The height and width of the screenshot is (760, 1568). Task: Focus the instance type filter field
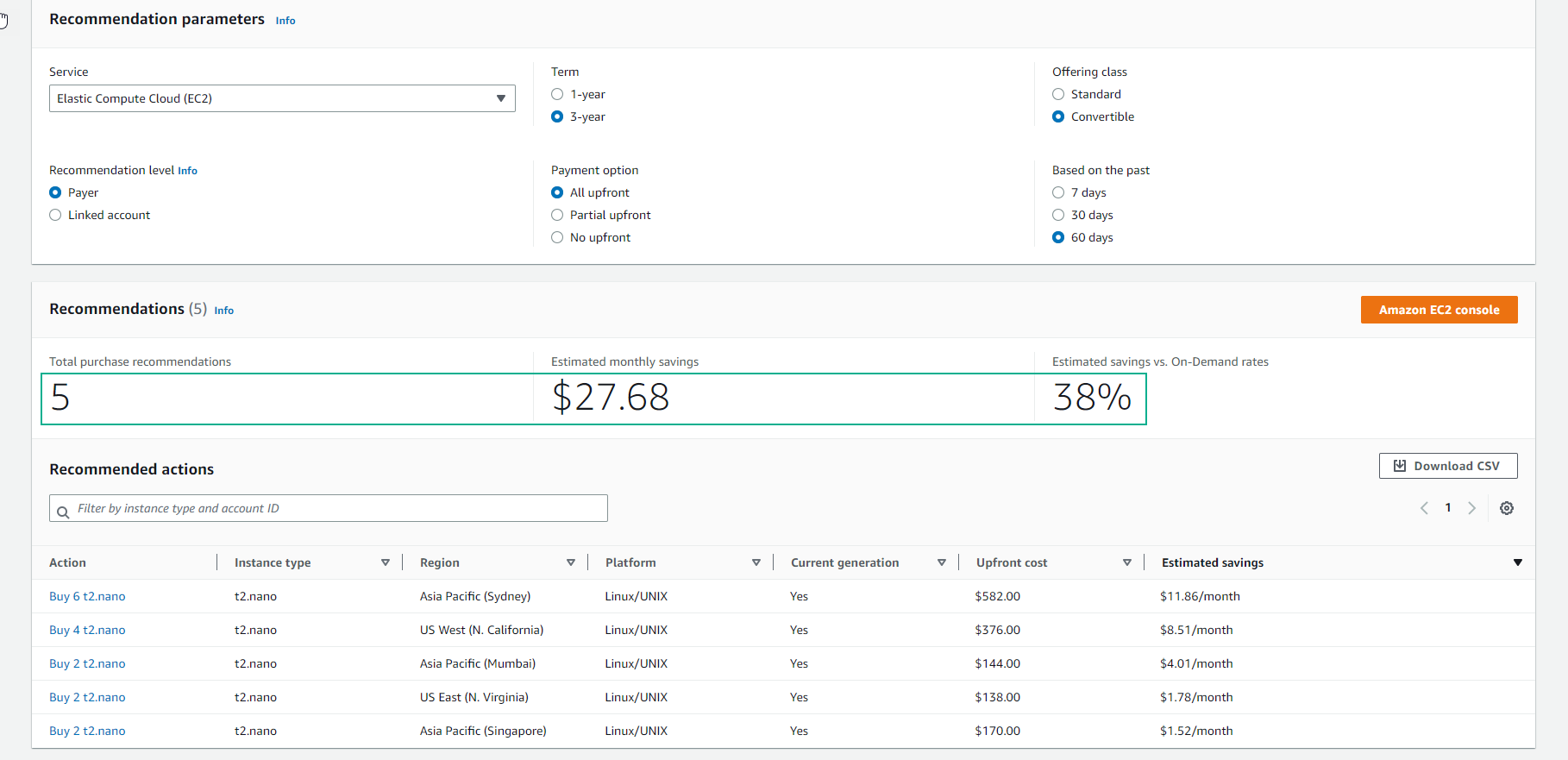[x=329, y=508]
